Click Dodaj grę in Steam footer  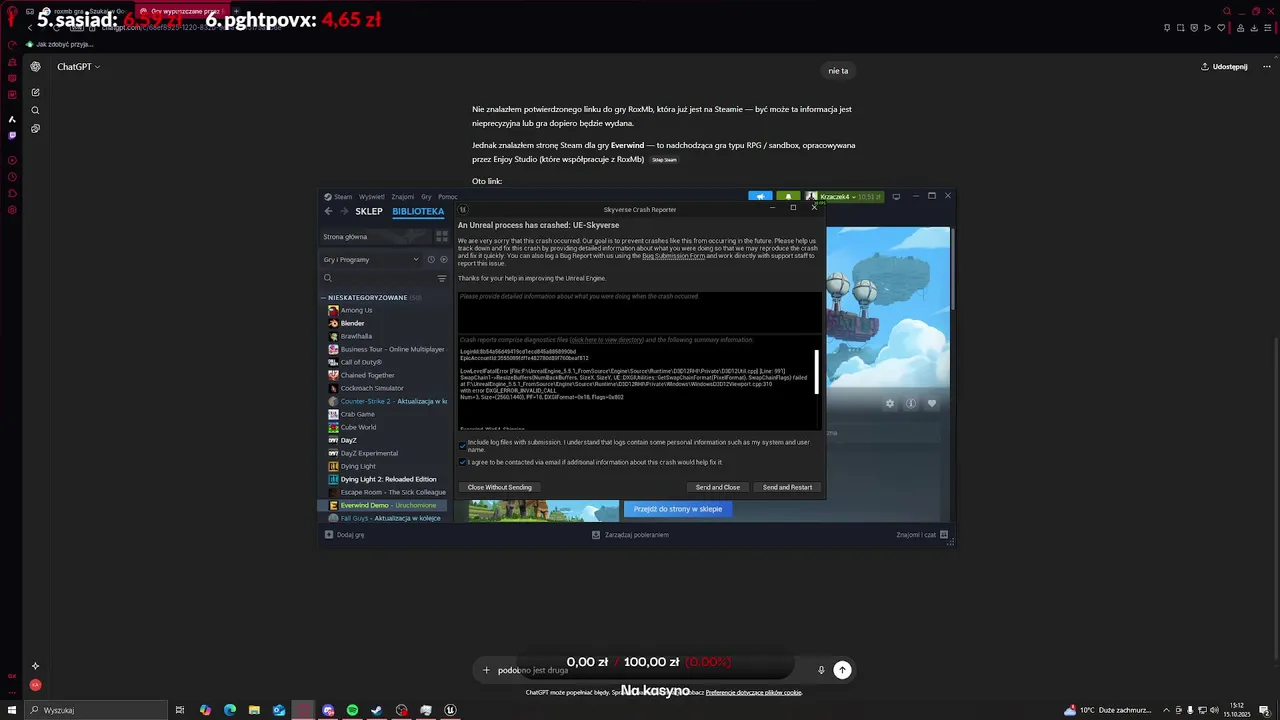point(344,535)
